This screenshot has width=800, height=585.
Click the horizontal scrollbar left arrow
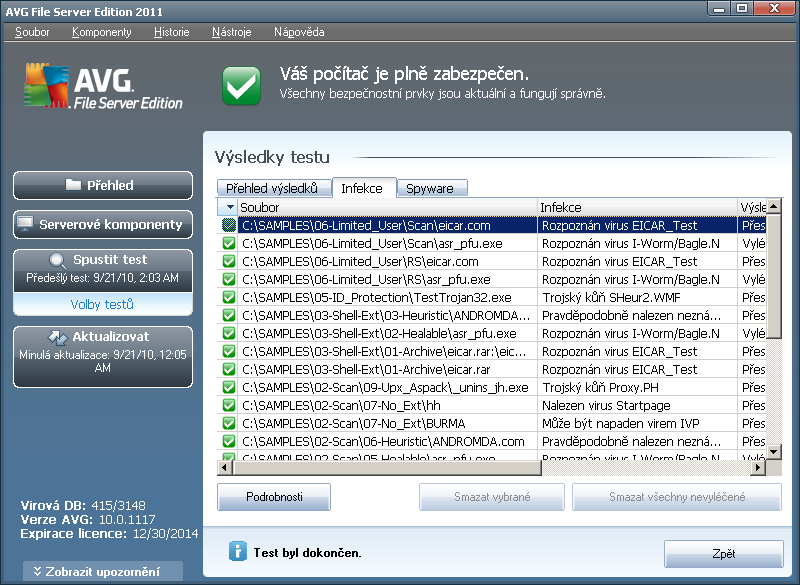(224, 467)
